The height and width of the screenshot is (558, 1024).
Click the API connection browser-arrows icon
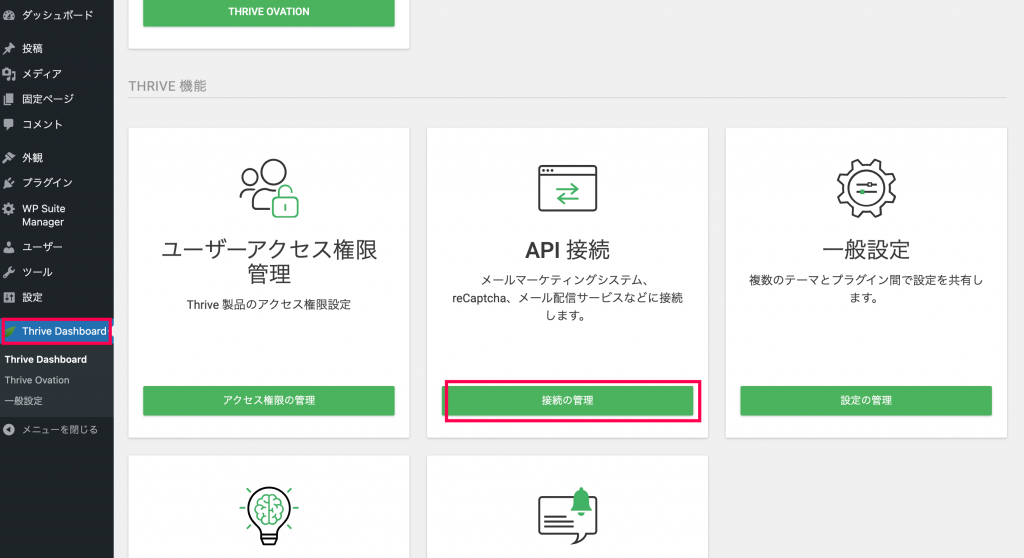pyautogui.click(x=568, y=188)
